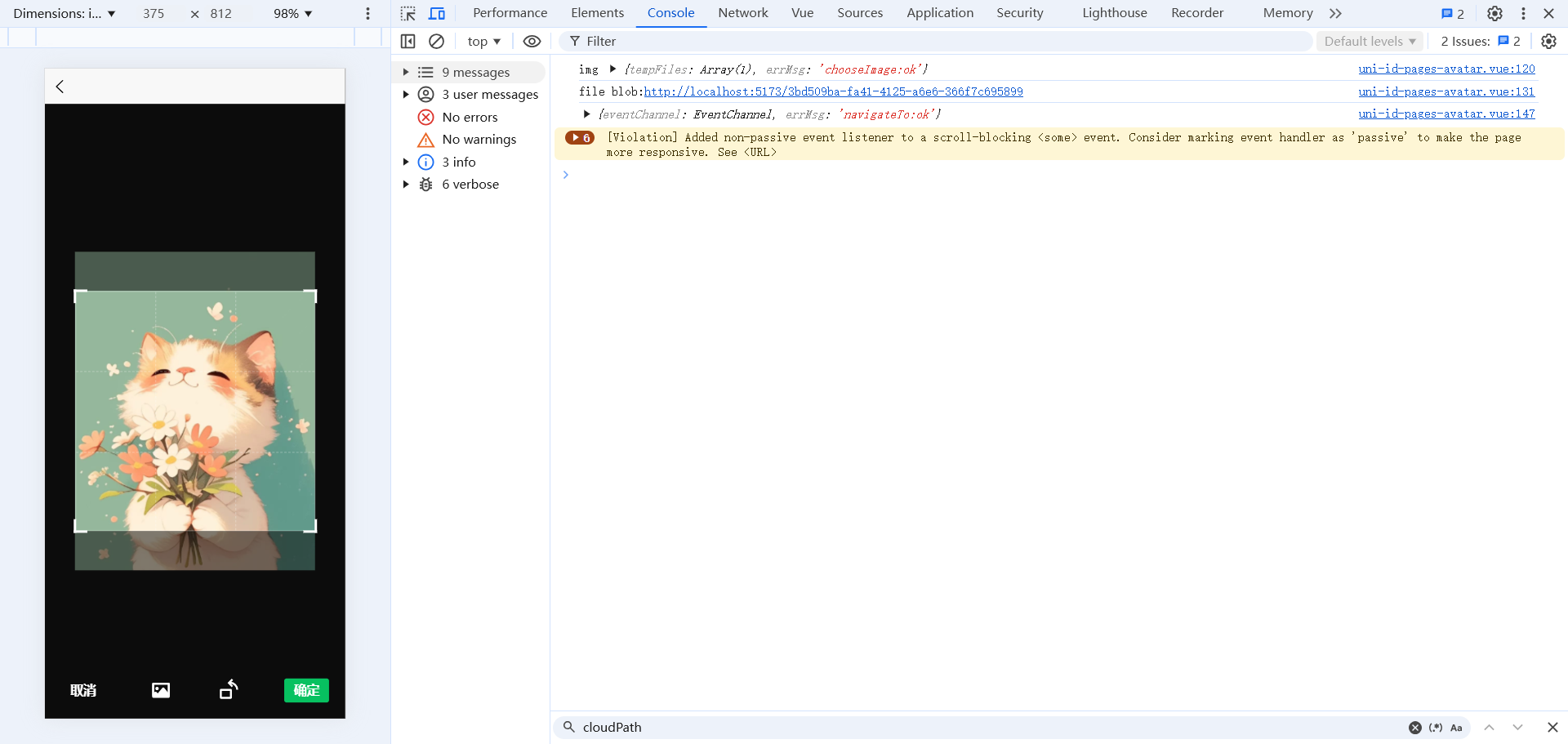Open the Lighthouse tab
The width and height of the screenshot is (1568, 744).
pos(1115,13)
